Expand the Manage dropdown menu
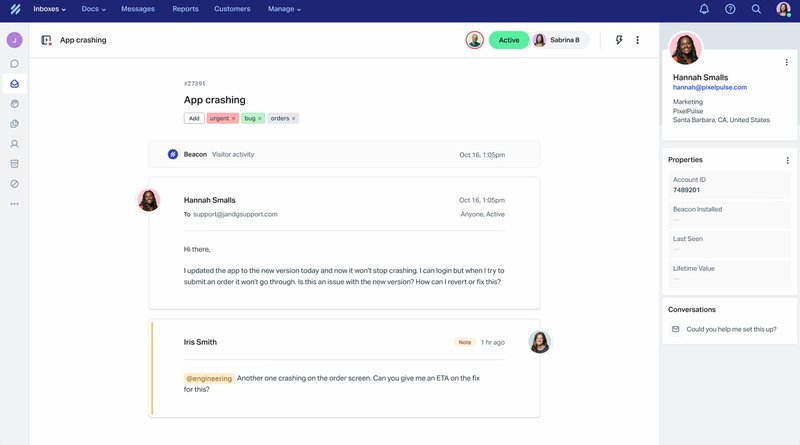Screen dimensions: 800x445 pos(284,9)
